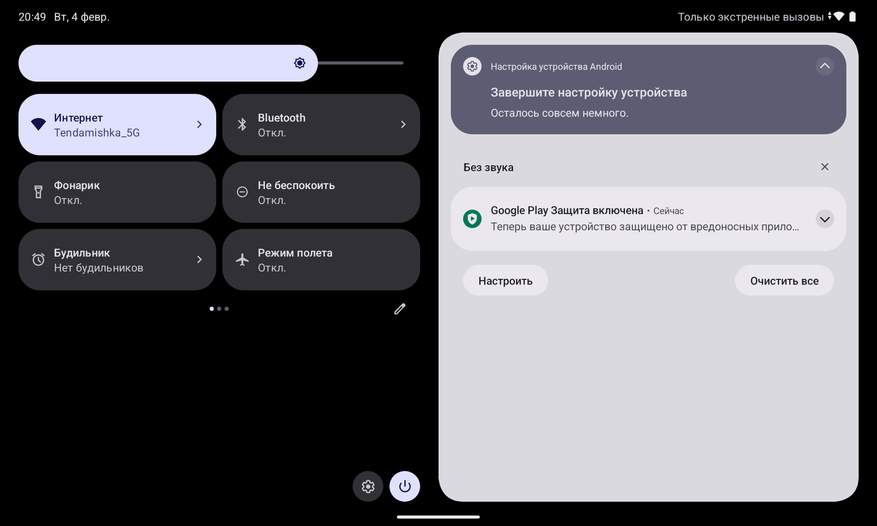Tap the battery icon in status bar
This screenshot has width=877, height=526.
point(852,17)
